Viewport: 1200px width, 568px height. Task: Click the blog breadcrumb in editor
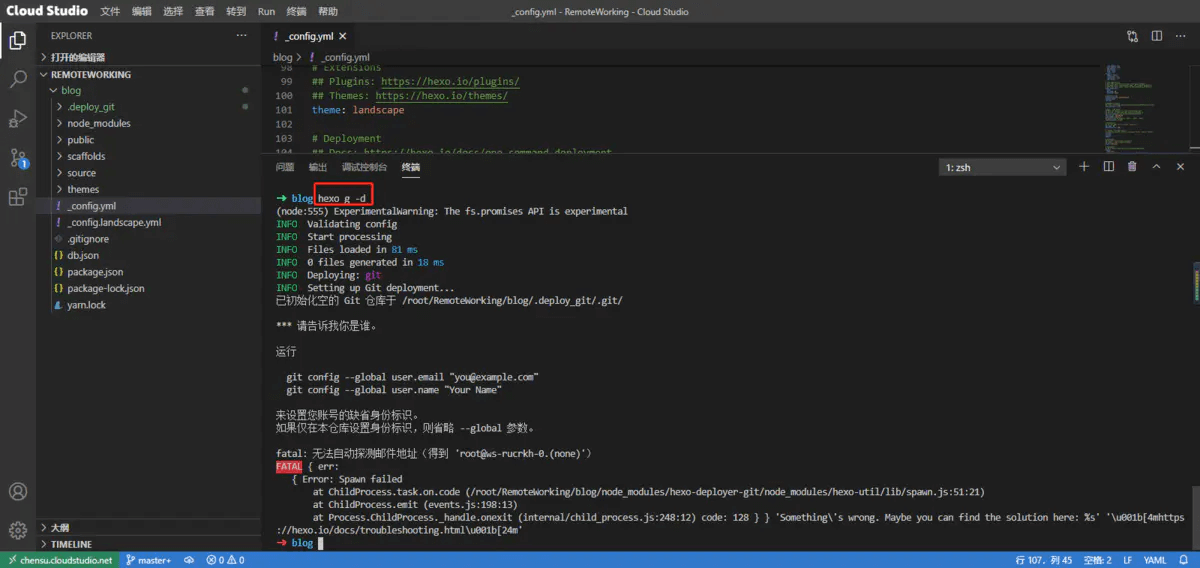point(283,57)
